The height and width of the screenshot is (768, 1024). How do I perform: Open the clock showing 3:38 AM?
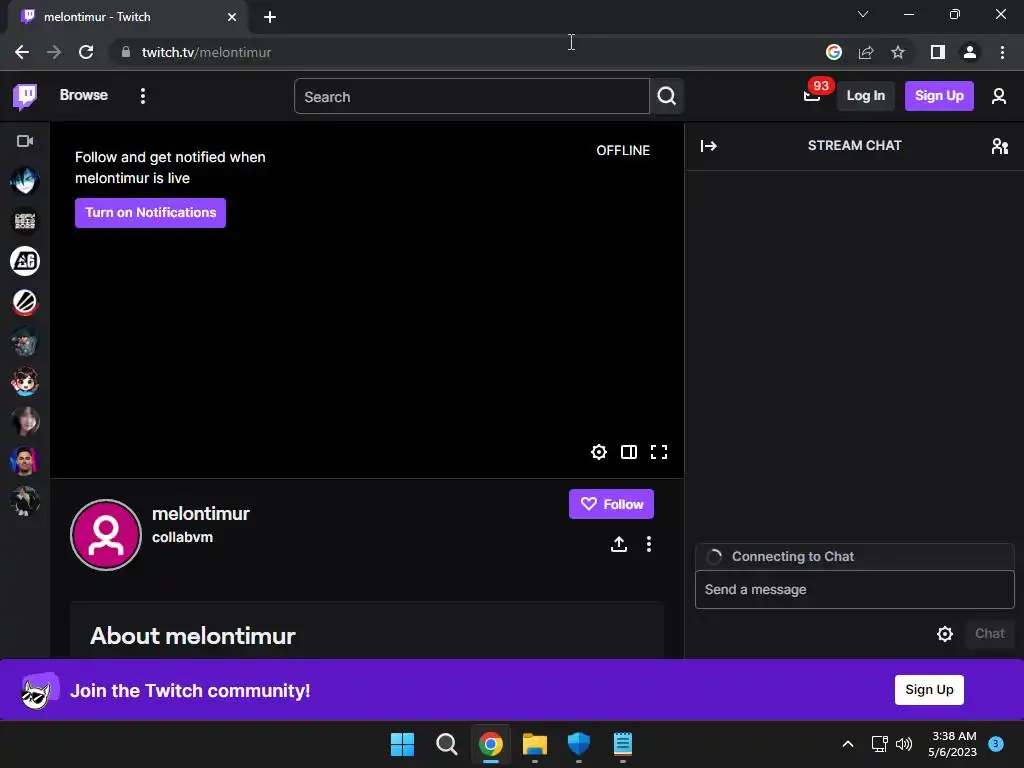click(x=953, y=744)
